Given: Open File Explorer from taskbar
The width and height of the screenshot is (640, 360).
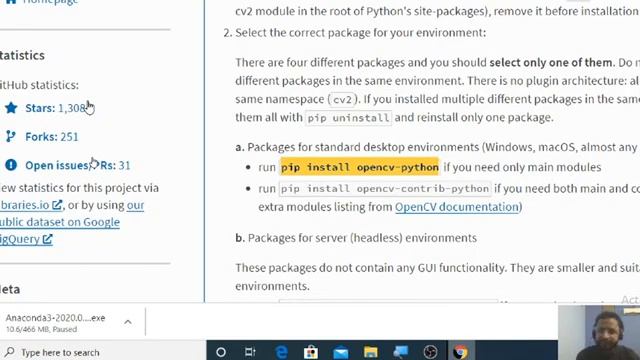Looking at the screenshot, I should click(371, 352).
